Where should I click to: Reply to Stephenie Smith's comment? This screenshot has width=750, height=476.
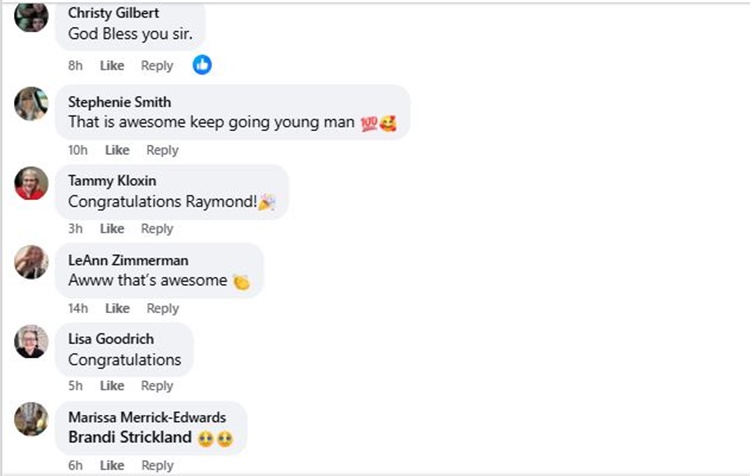[x=162, y=150]
